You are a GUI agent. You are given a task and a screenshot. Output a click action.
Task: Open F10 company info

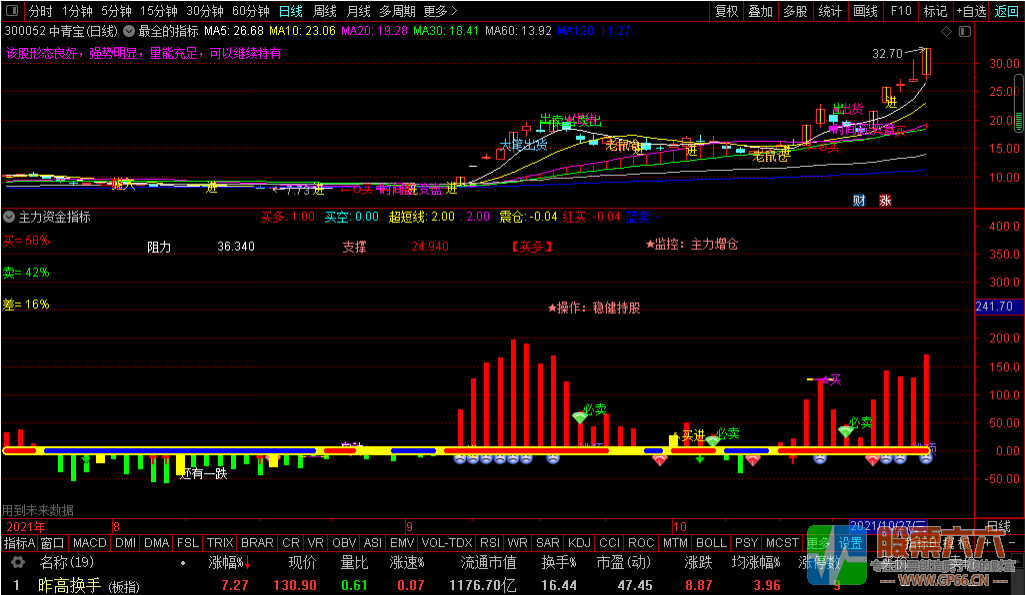(x=901, y=11)
